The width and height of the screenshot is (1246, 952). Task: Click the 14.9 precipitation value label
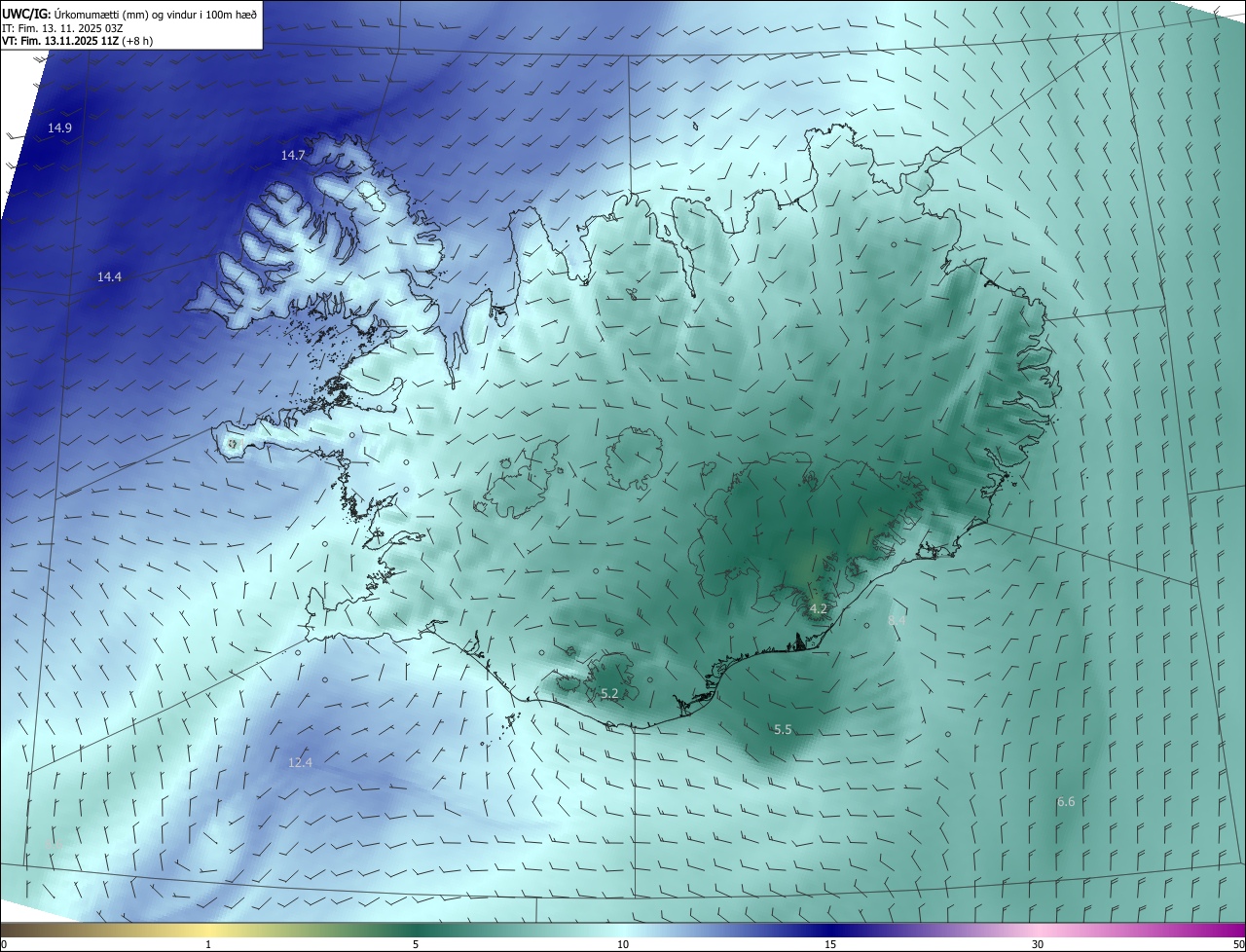coord(59,128)
